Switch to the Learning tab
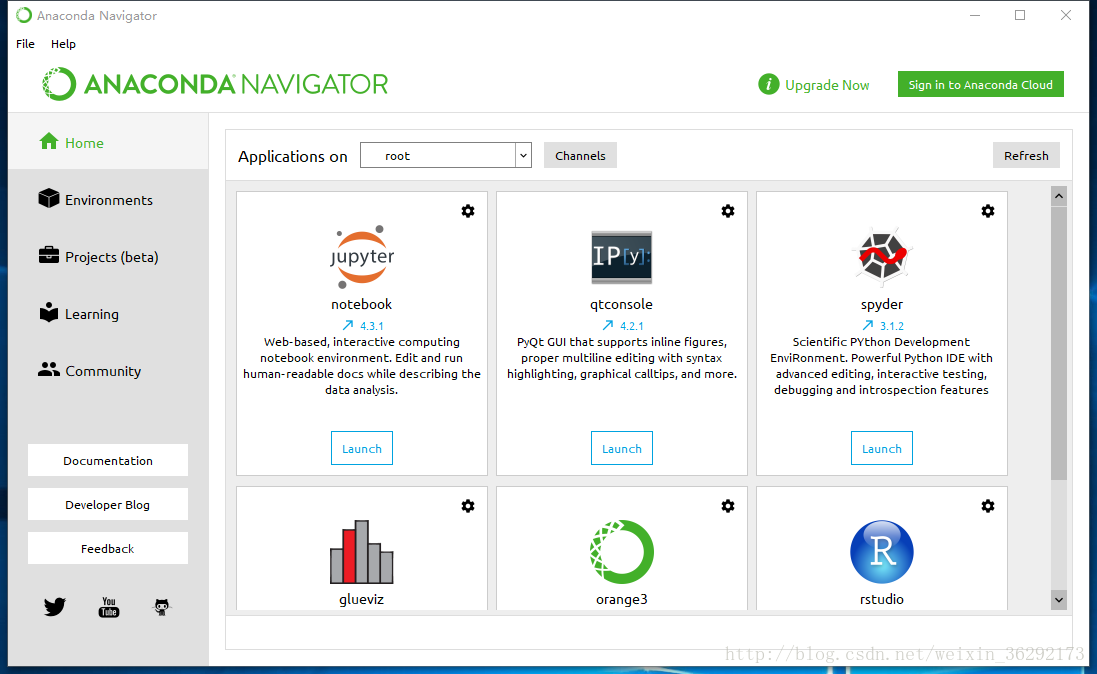The width and height of the screenshot is (1097, 674). click(108, 314)
